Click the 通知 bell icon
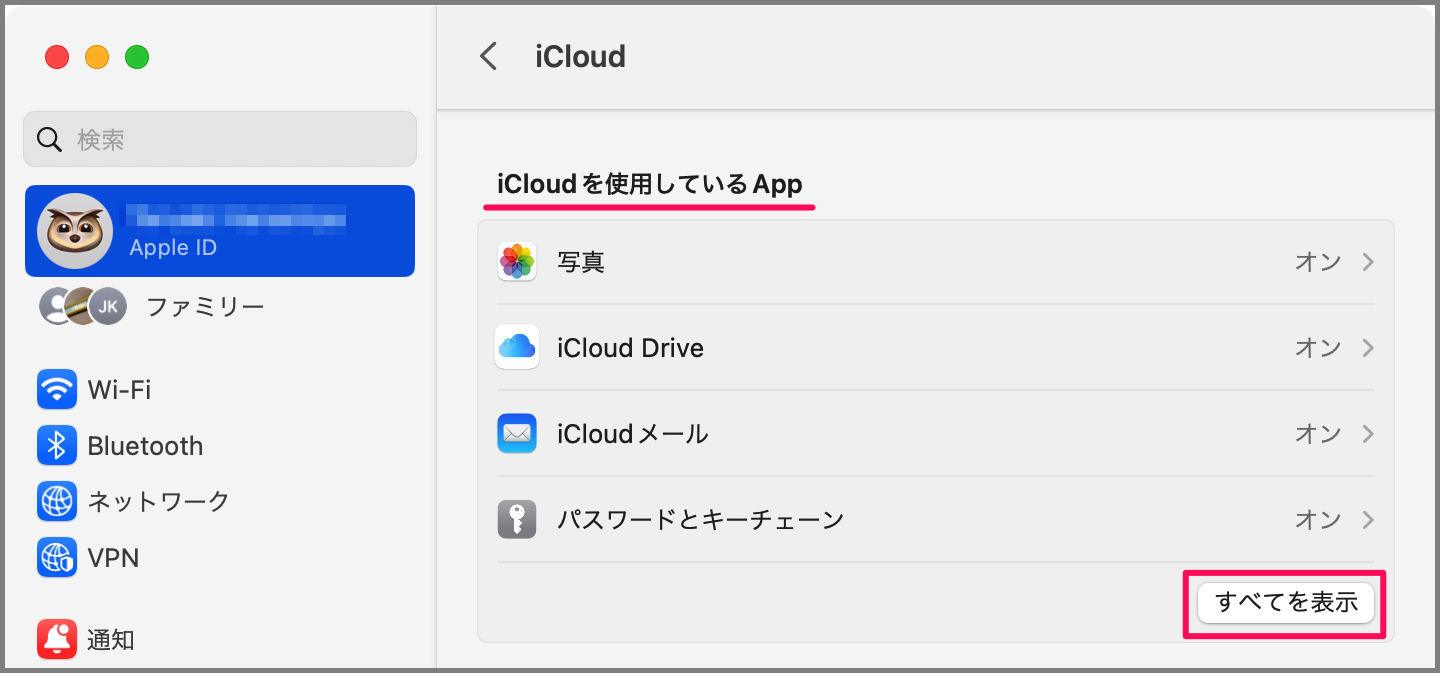 click(x=57, y=640)
